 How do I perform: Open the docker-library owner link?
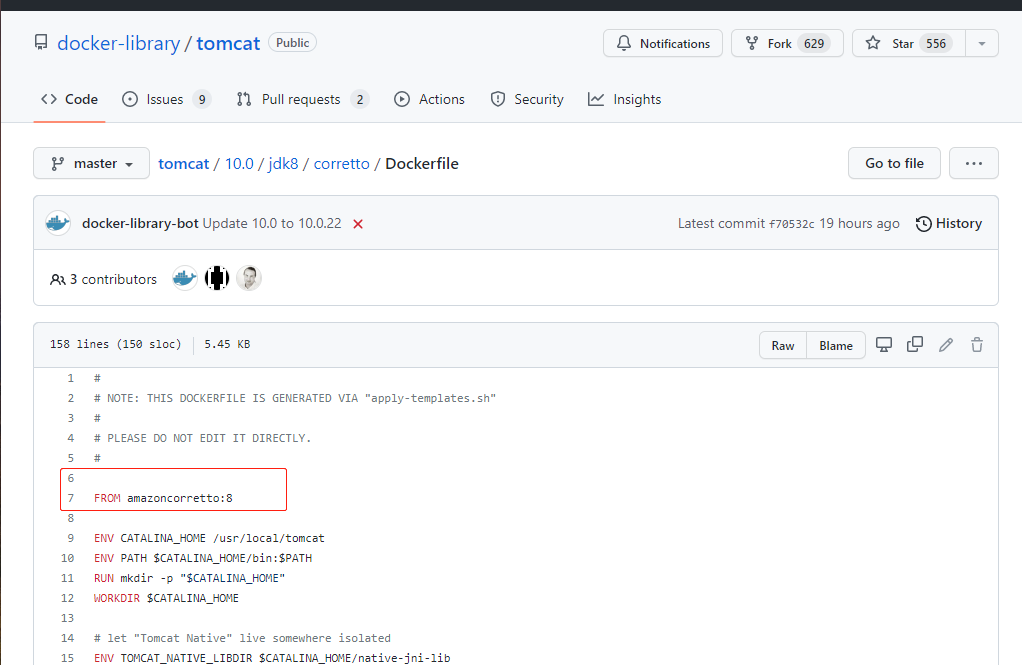pyautogui.click(x=119, y=43)
